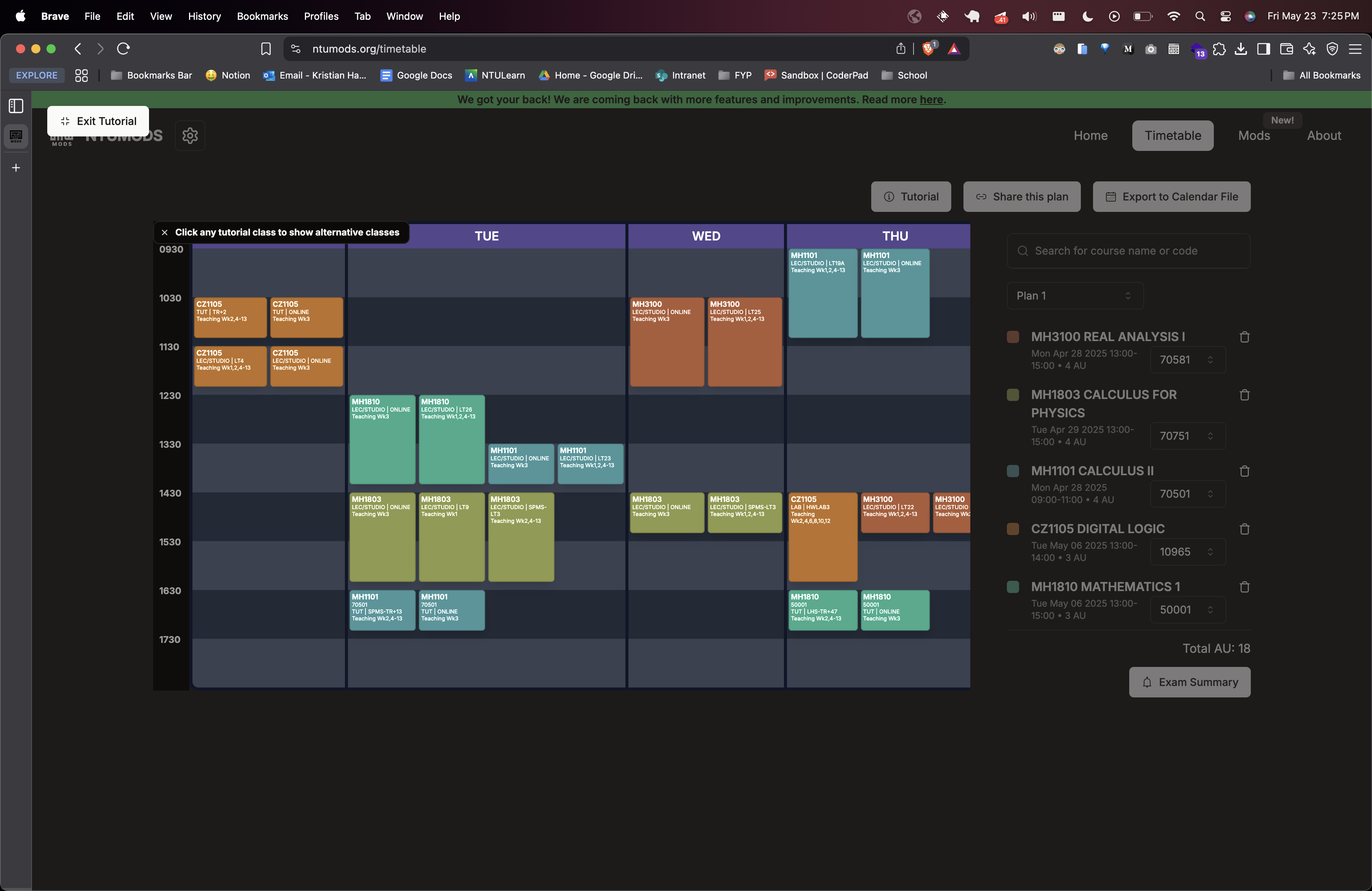The height and width of the screenshot is (891, 1372).
Task: Remove MH1810 Mathematics 1 with trash icon
Action: click(1244, 587)
